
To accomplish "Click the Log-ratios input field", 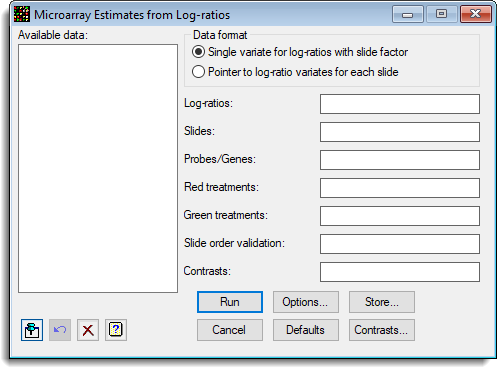I will tap(400, 104).
